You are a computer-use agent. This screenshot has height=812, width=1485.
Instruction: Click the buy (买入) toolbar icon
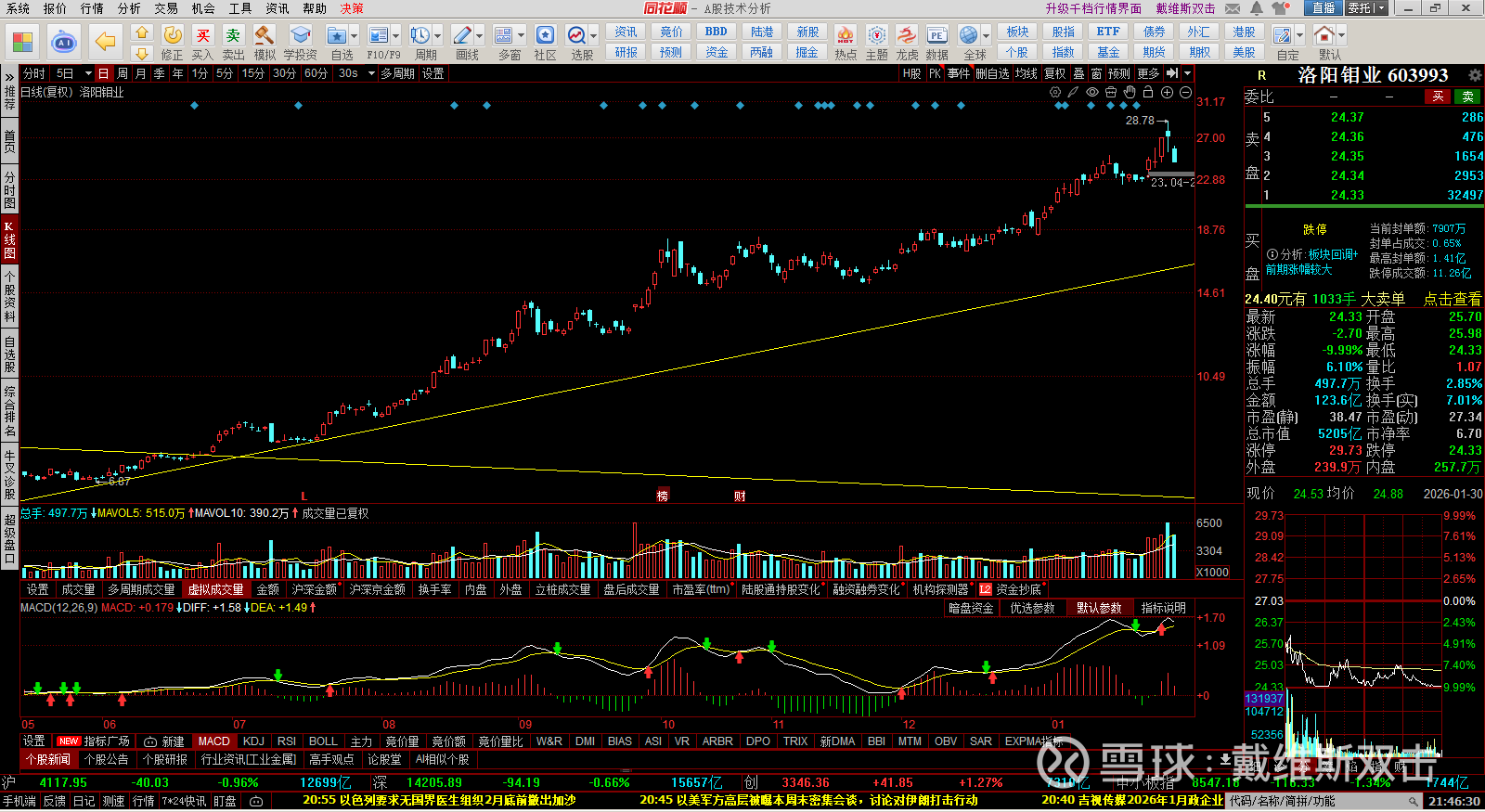pyautogui.click(x=203, y=36)
